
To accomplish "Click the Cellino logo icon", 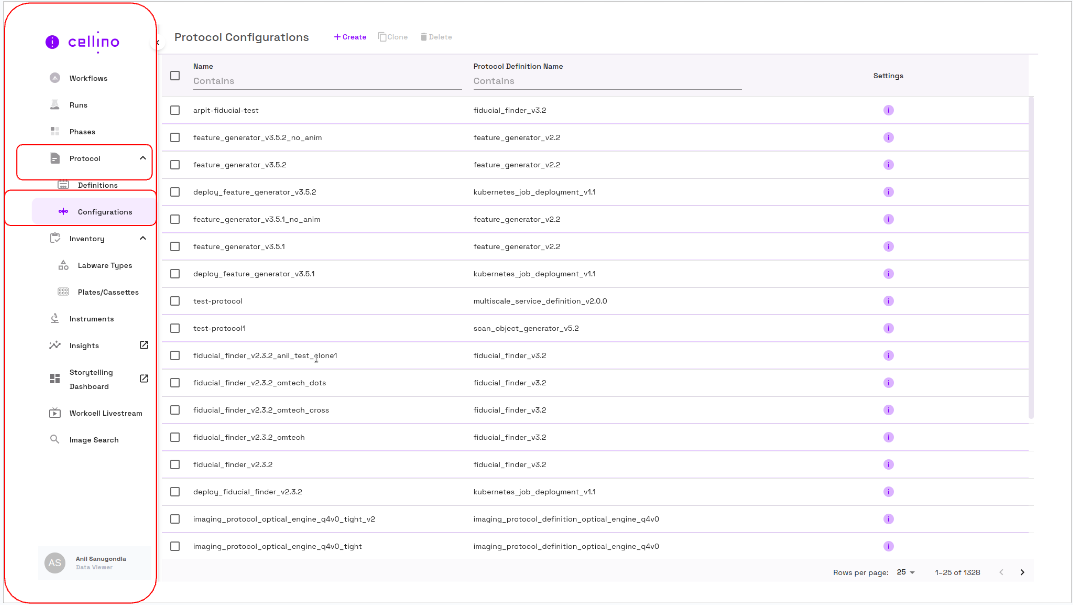I will (53, 42).
